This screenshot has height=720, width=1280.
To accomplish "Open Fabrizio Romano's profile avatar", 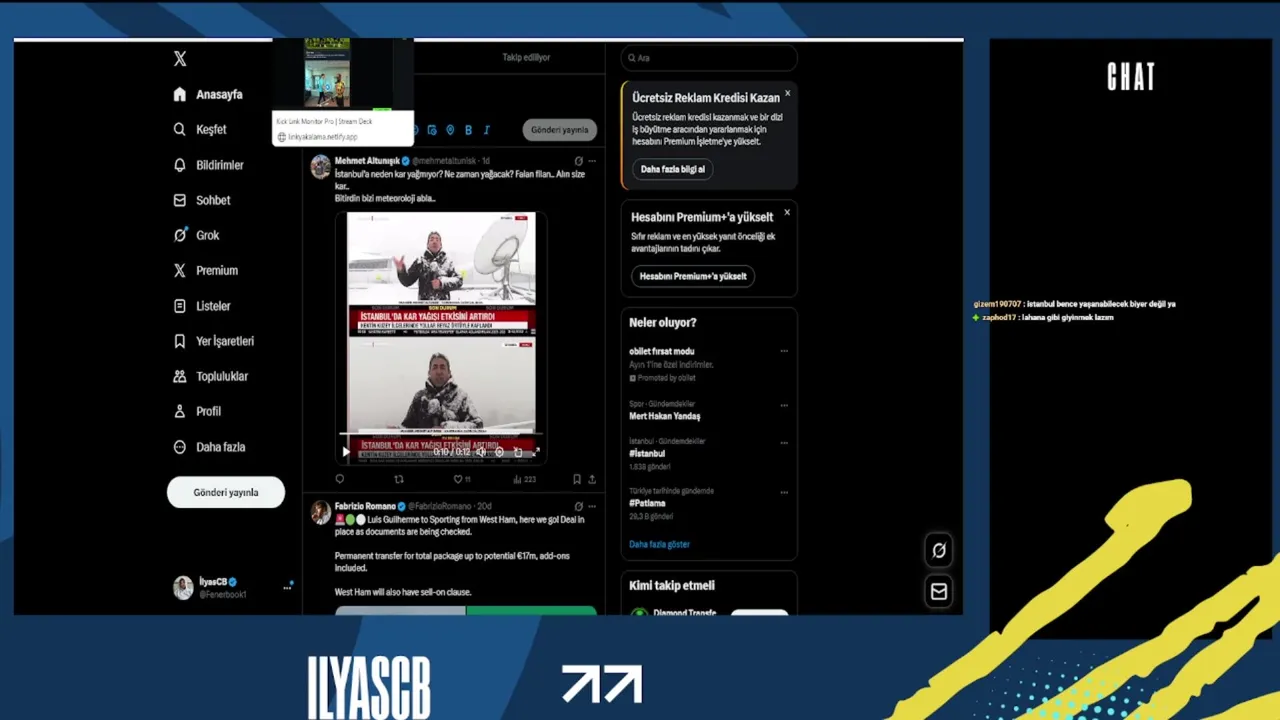I will pos(320,513).
